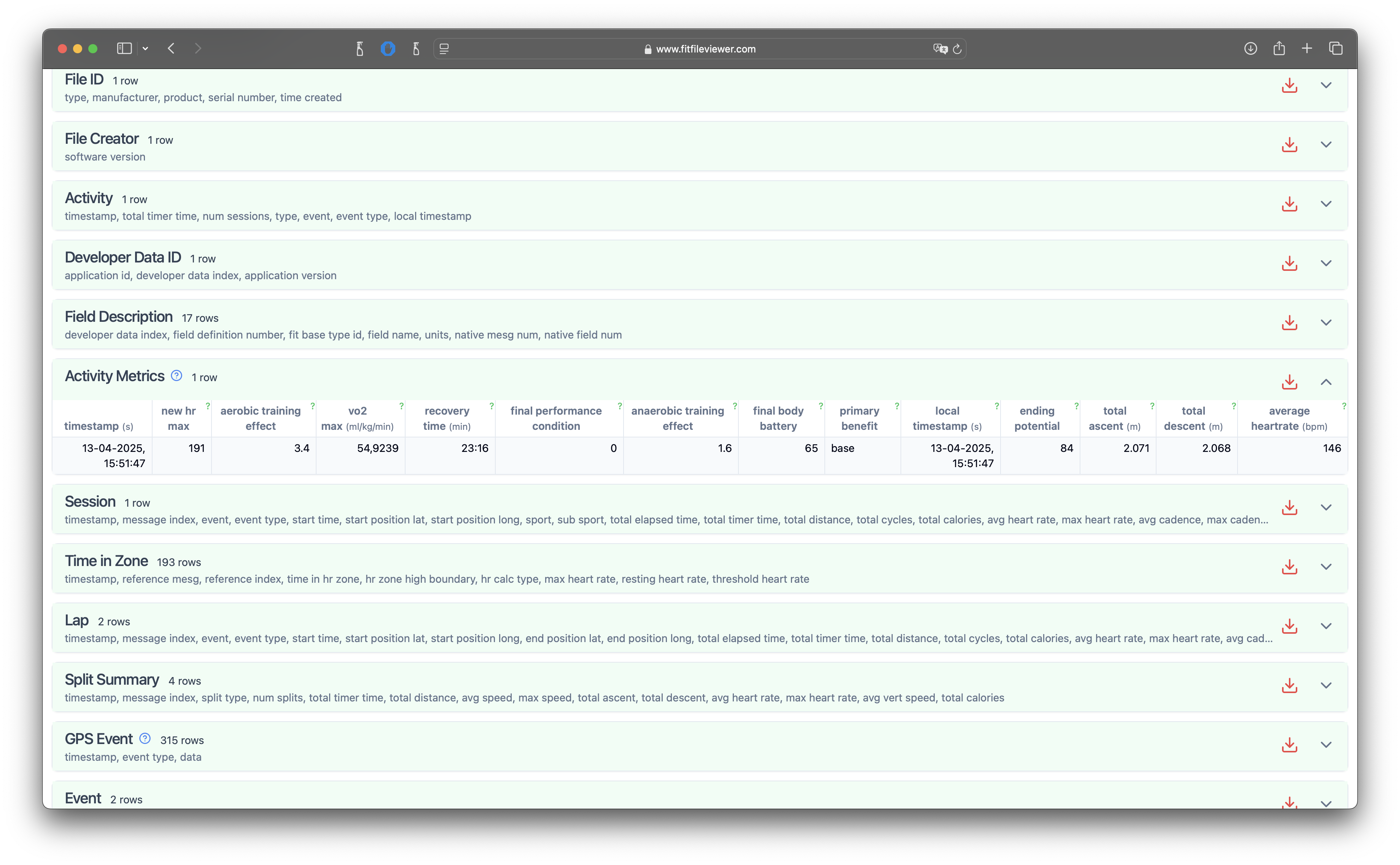This screenshot has height=865, width=1400.
Task: Download the File ID section data
Action: (1289, 86)
